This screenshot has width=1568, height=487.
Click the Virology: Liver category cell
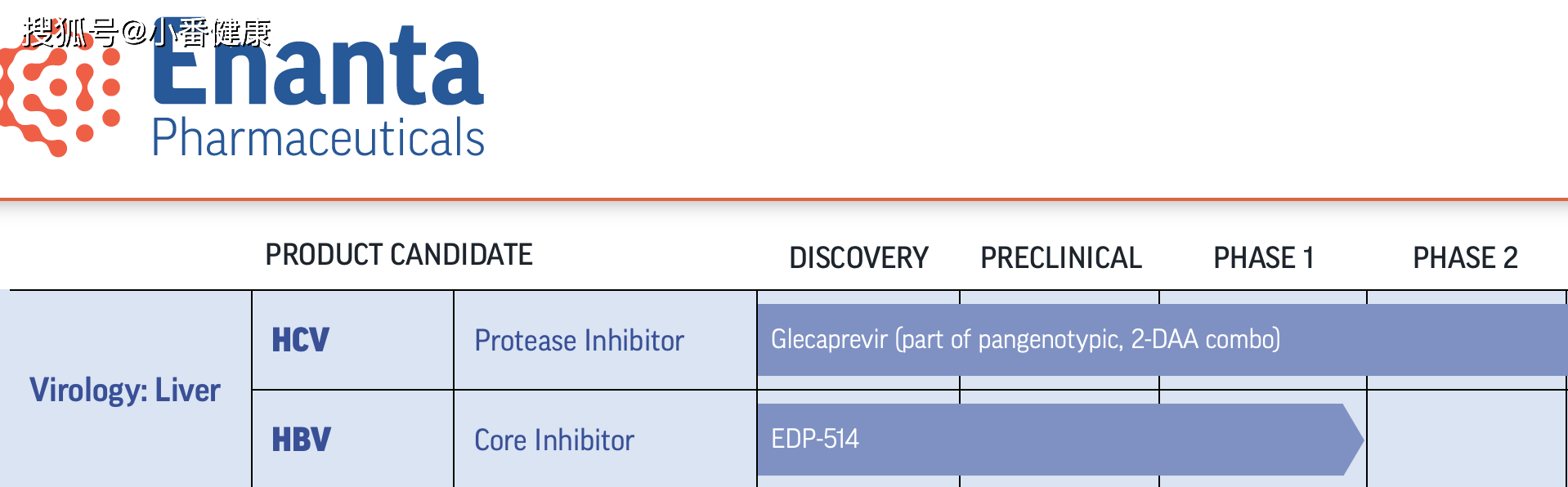125,390
